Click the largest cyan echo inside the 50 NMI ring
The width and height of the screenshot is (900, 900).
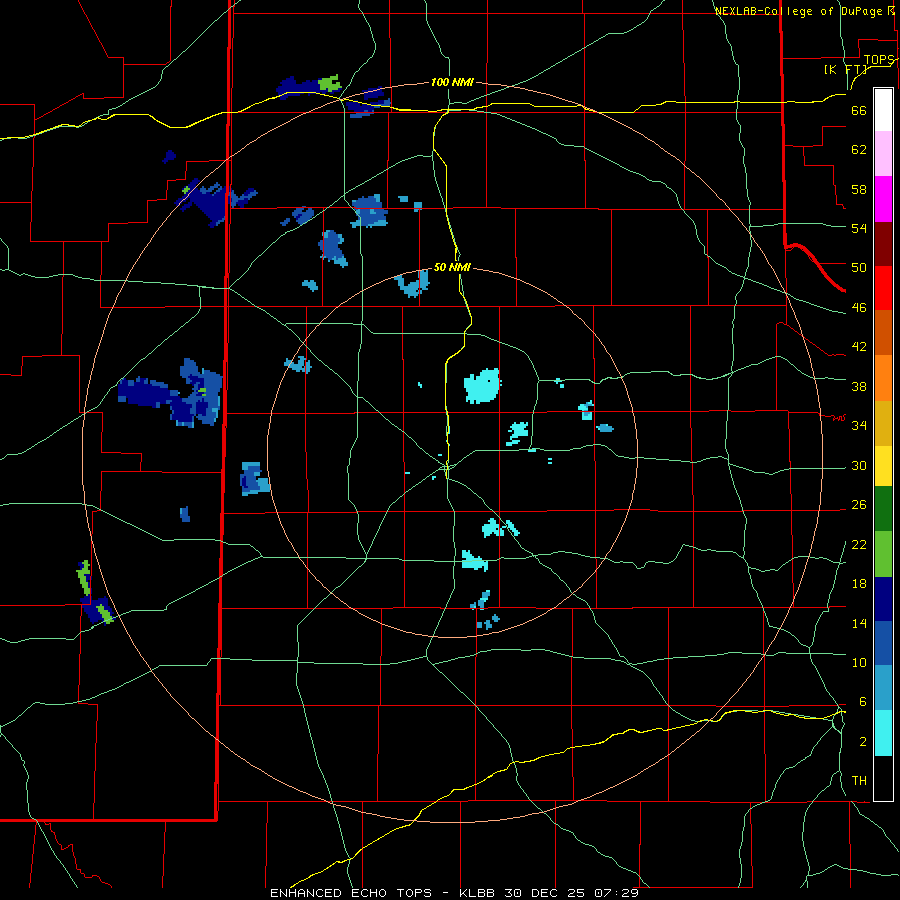pyautogui.click(x=482, y=386)
